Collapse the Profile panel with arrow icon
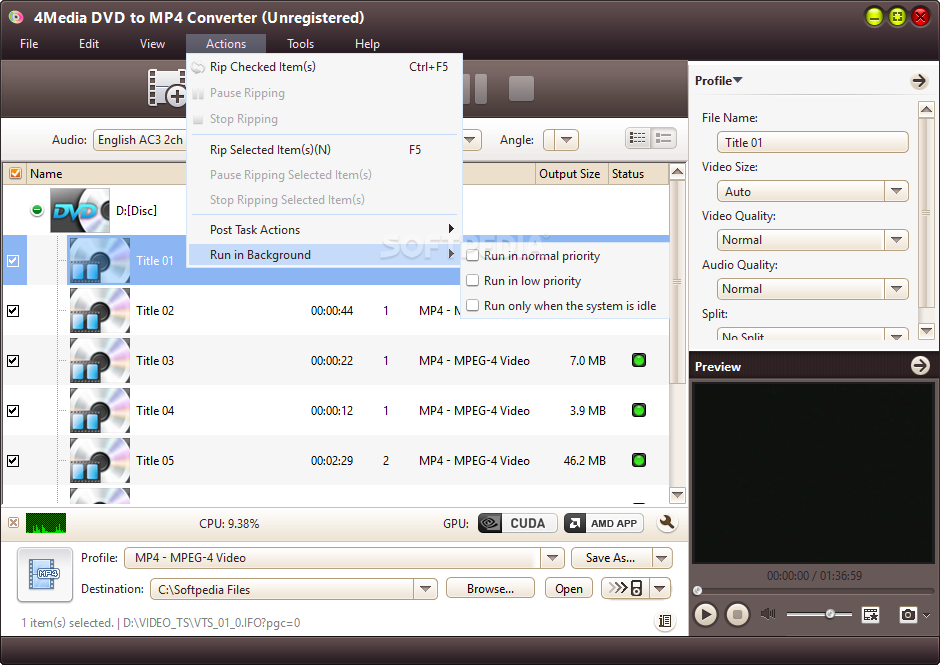Viewport: 940px width, 665px height. click(919, 80)
